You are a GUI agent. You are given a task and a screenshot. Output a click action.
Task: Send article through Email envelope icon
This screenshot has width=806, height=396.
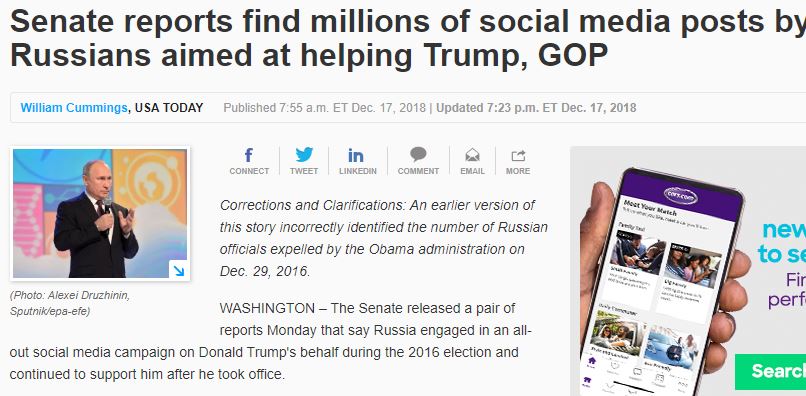coord(472,161)
